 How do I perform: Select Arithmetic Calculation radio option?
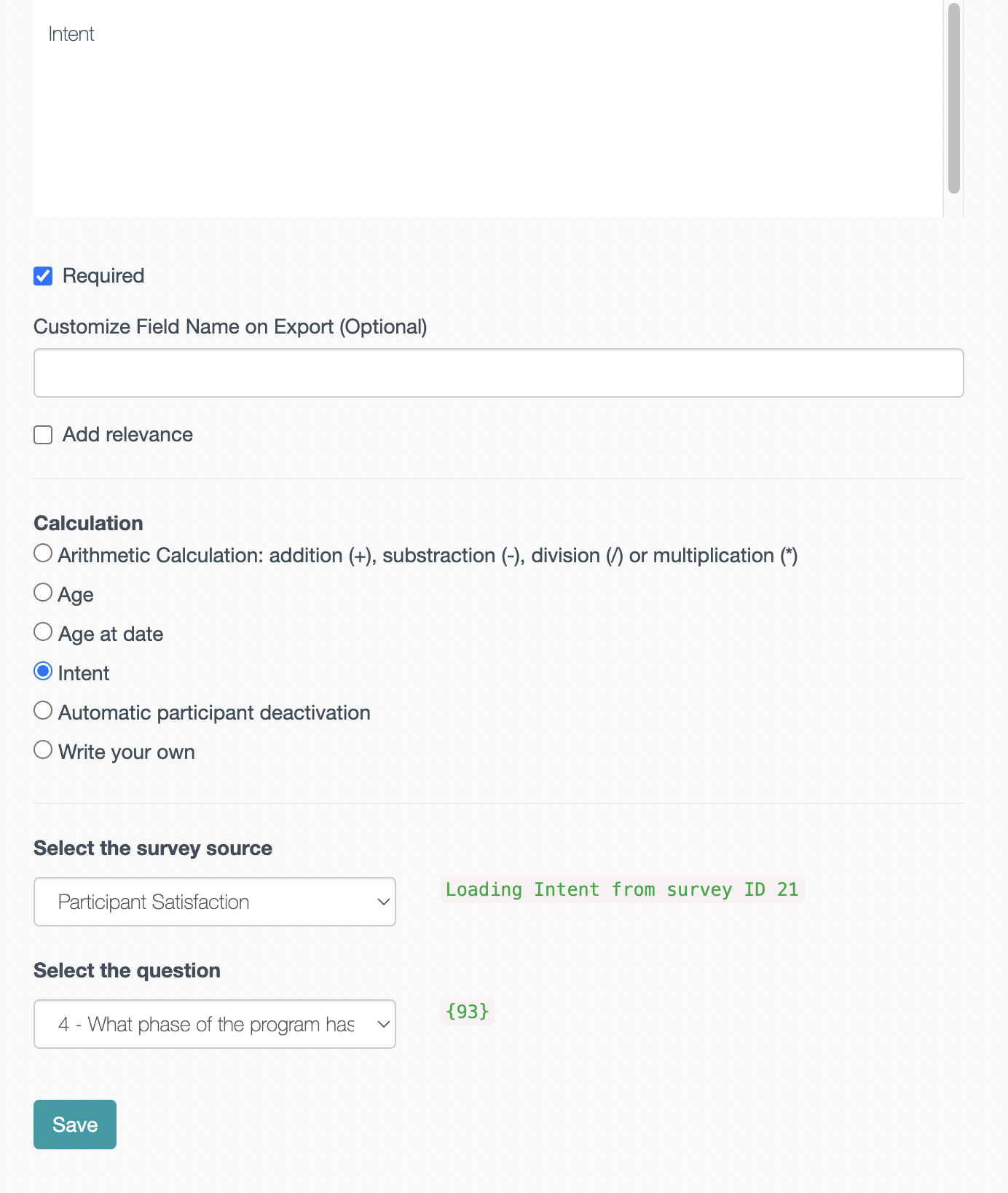tap(43, 554)
